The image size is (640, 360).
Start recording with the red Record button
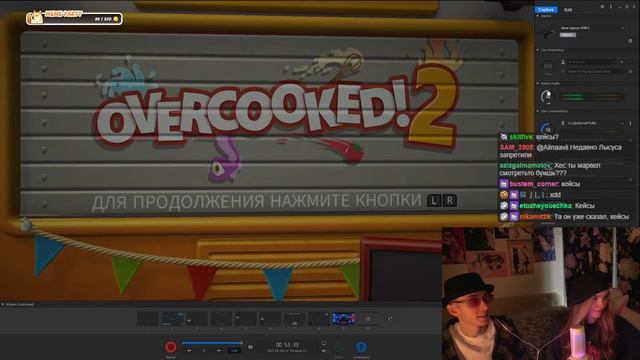point(171,347)
